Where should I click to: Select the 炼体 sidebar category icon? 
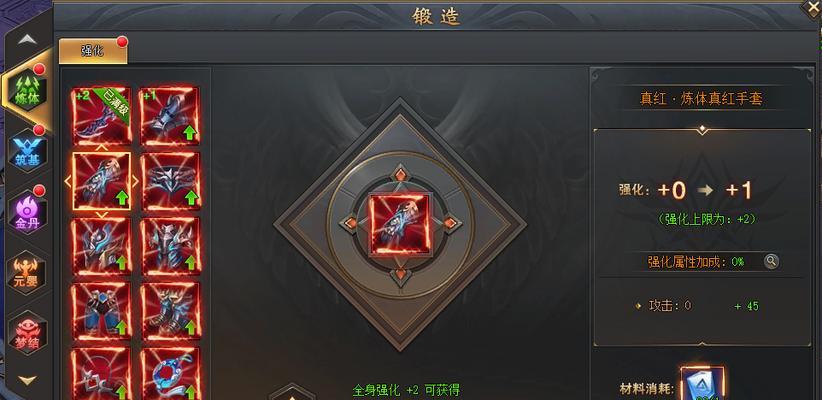pyautogui.click(x=28, y=91)
